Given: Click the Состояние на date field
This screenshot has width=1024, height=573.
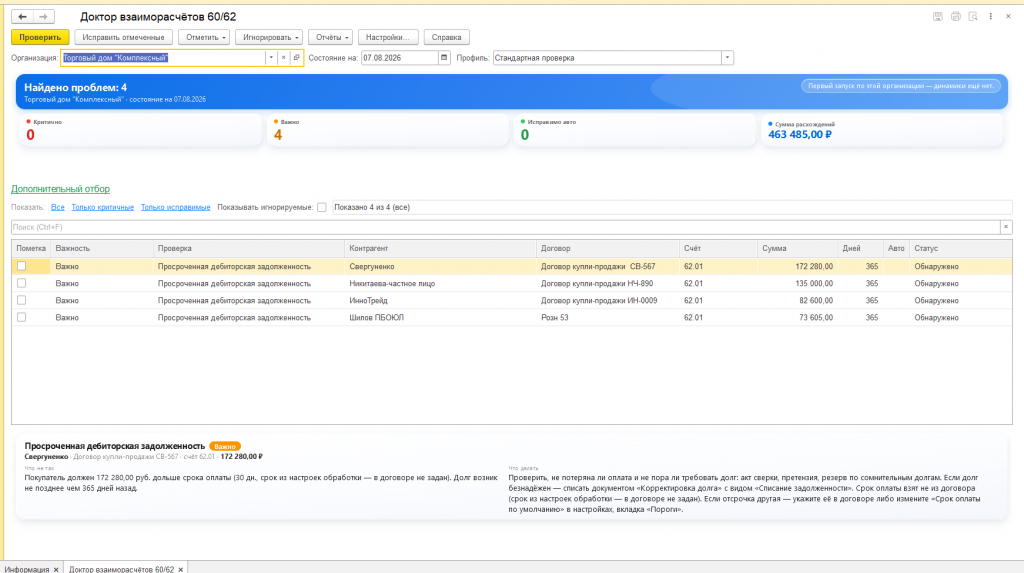Looking at the screenshot, I should click(x=400, y=57).
